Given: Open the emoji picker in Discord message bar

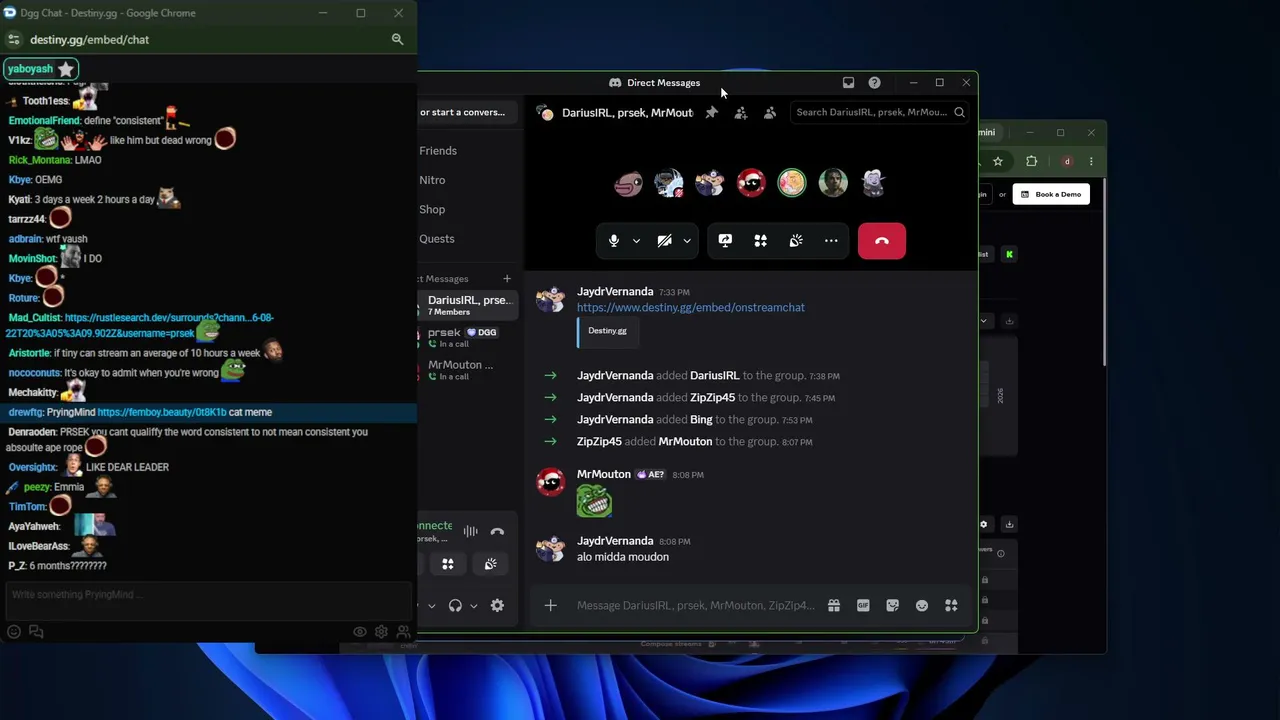Looking at the screenshot, I should (922, 606).
